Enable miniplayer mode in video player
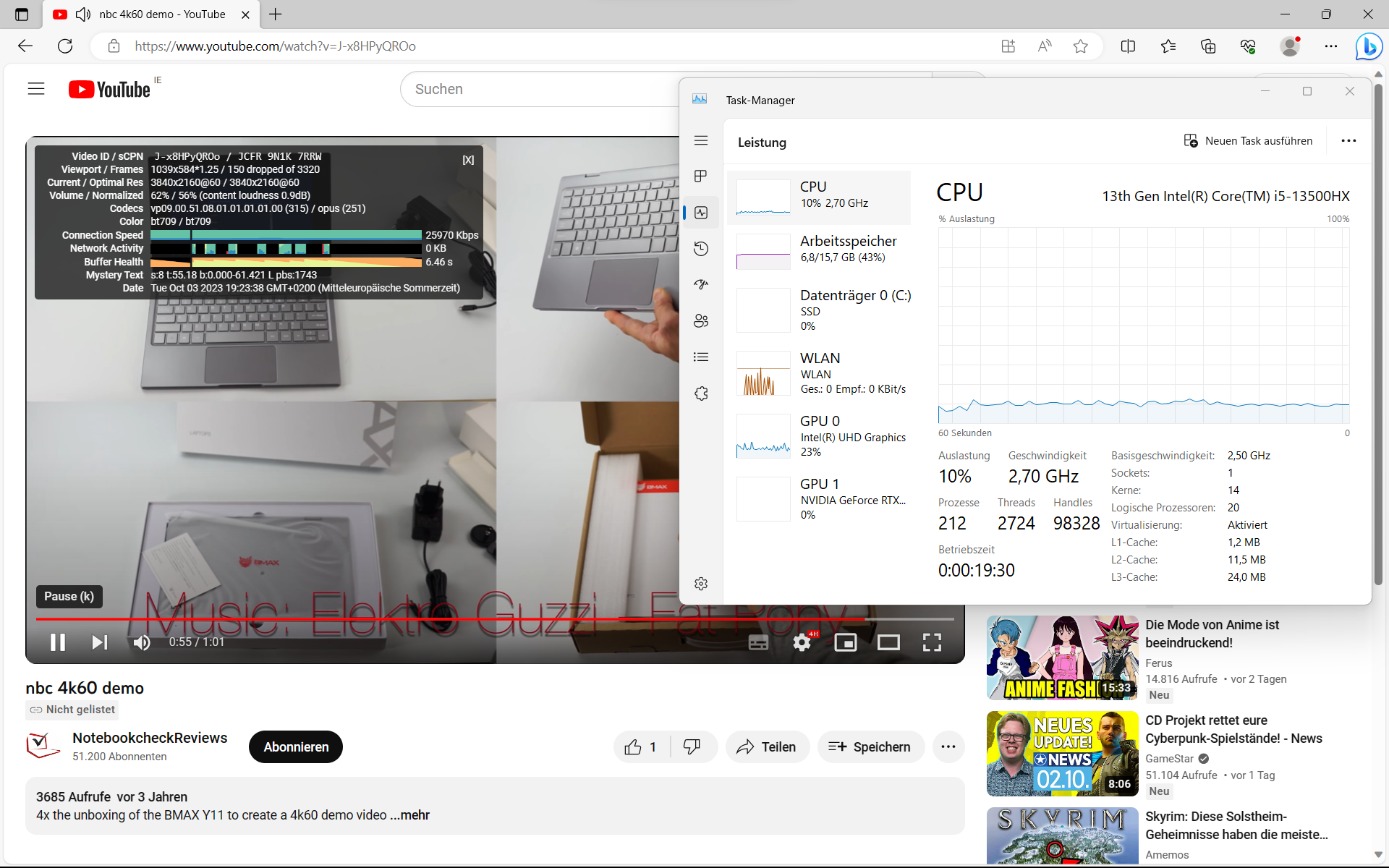This screenshot has height=868, width=1389. coord(845,642)
